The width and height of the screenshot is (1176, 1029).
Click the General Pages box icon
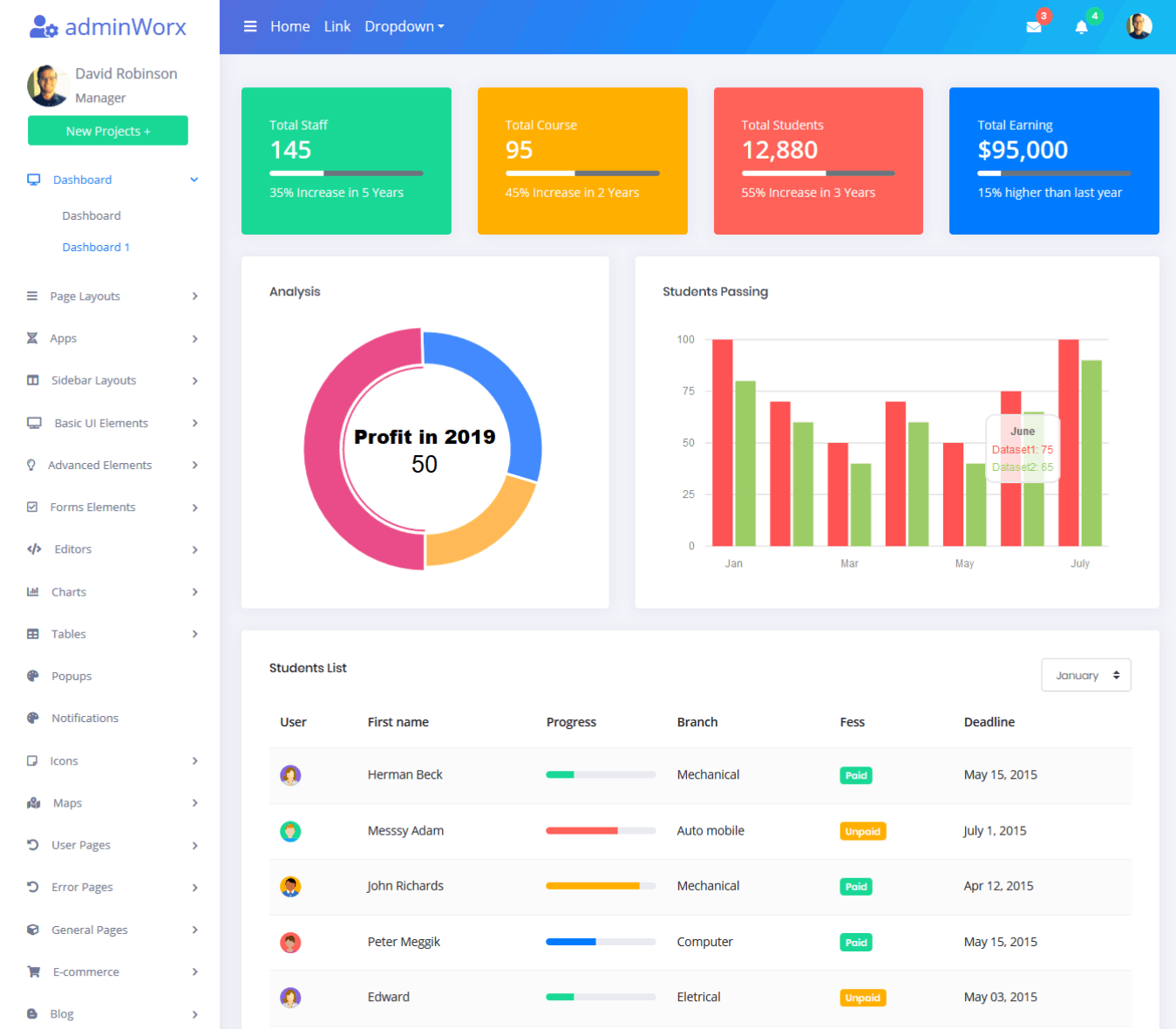pos(33,930)
